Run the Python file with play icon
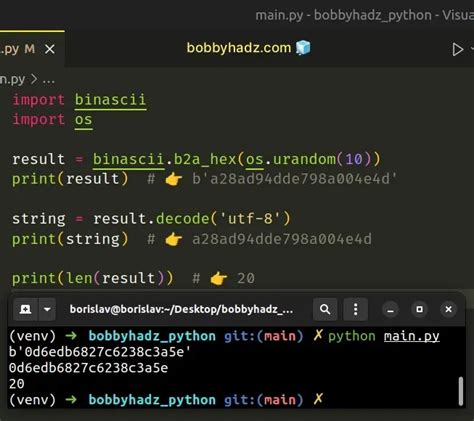The image size is (474, 421). [458, 49]
